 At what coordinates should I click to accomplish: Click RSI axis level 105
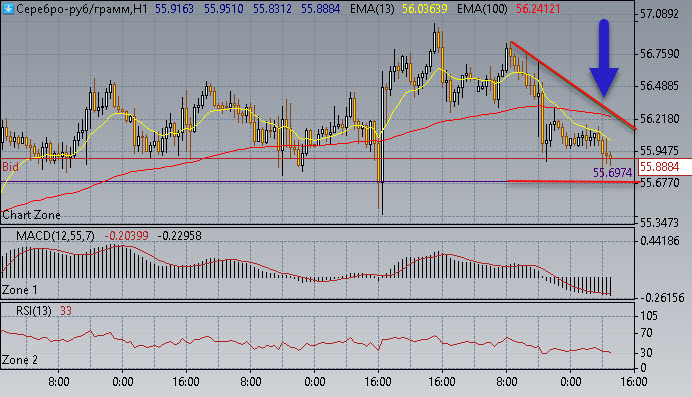point(649,316)
